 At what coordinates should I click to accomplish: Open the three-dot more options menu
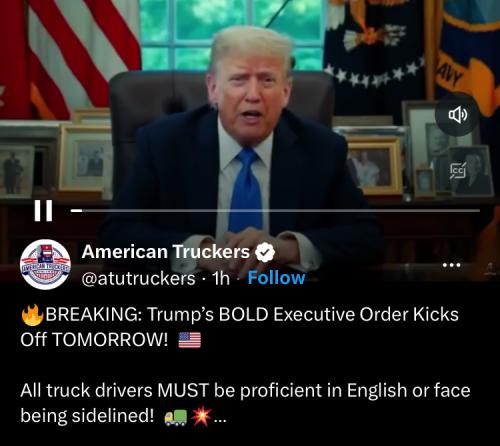coord(452,265)
